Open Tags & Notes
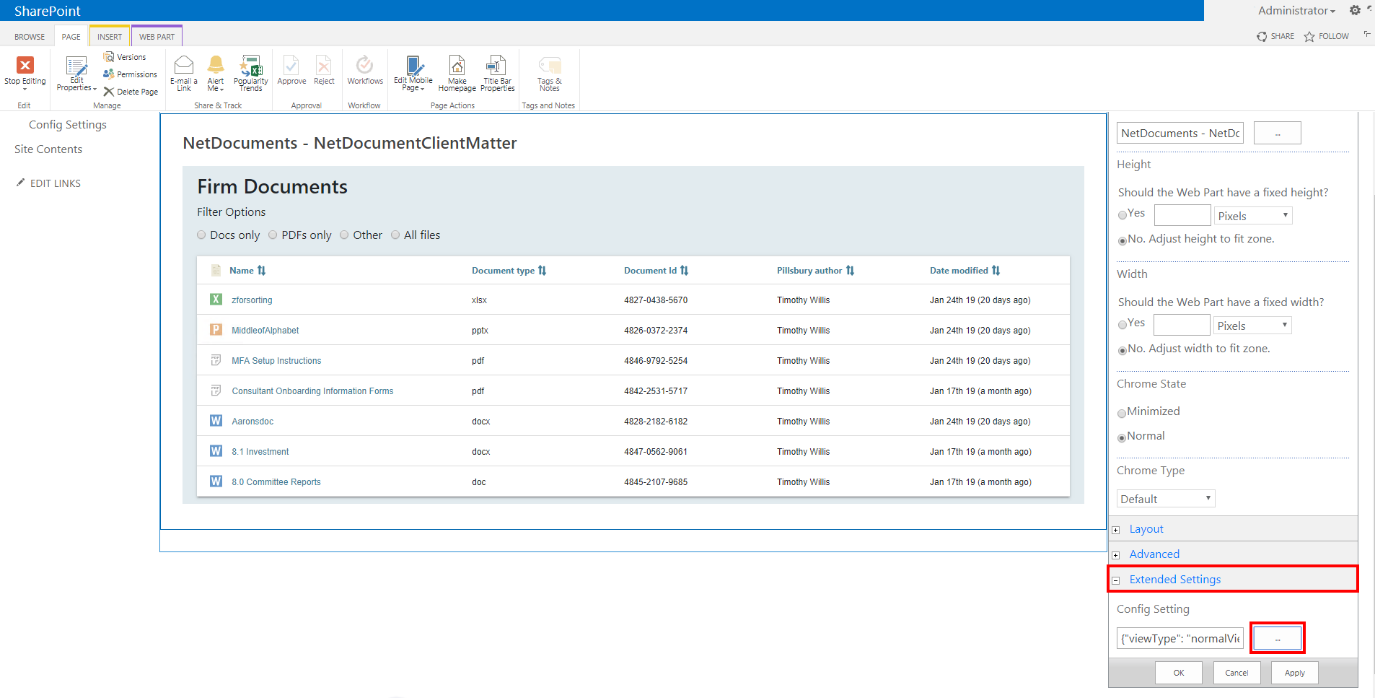 [x=549, y=74]
